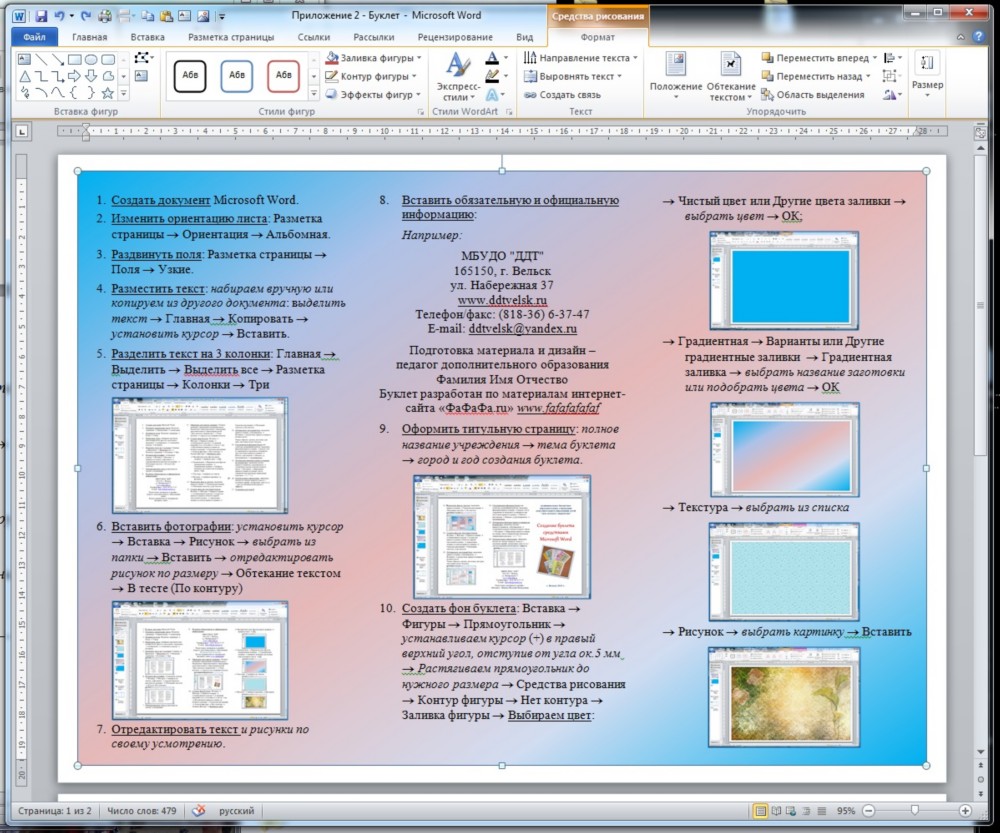Open WordArt Экспресс-стили gallery
This screenshot has width=1000, height=833.
click(458, 77)
